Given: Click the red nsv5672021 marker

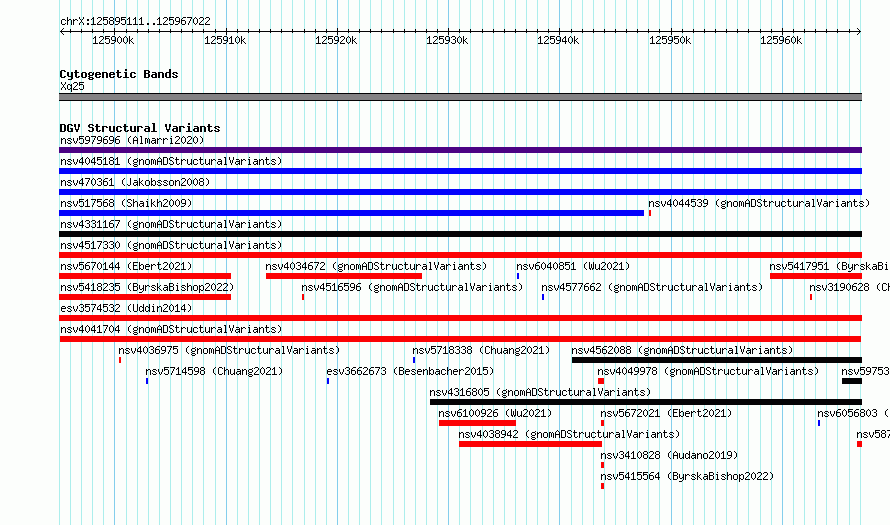Looking at the screenshot, I should [x=602, y=423].
